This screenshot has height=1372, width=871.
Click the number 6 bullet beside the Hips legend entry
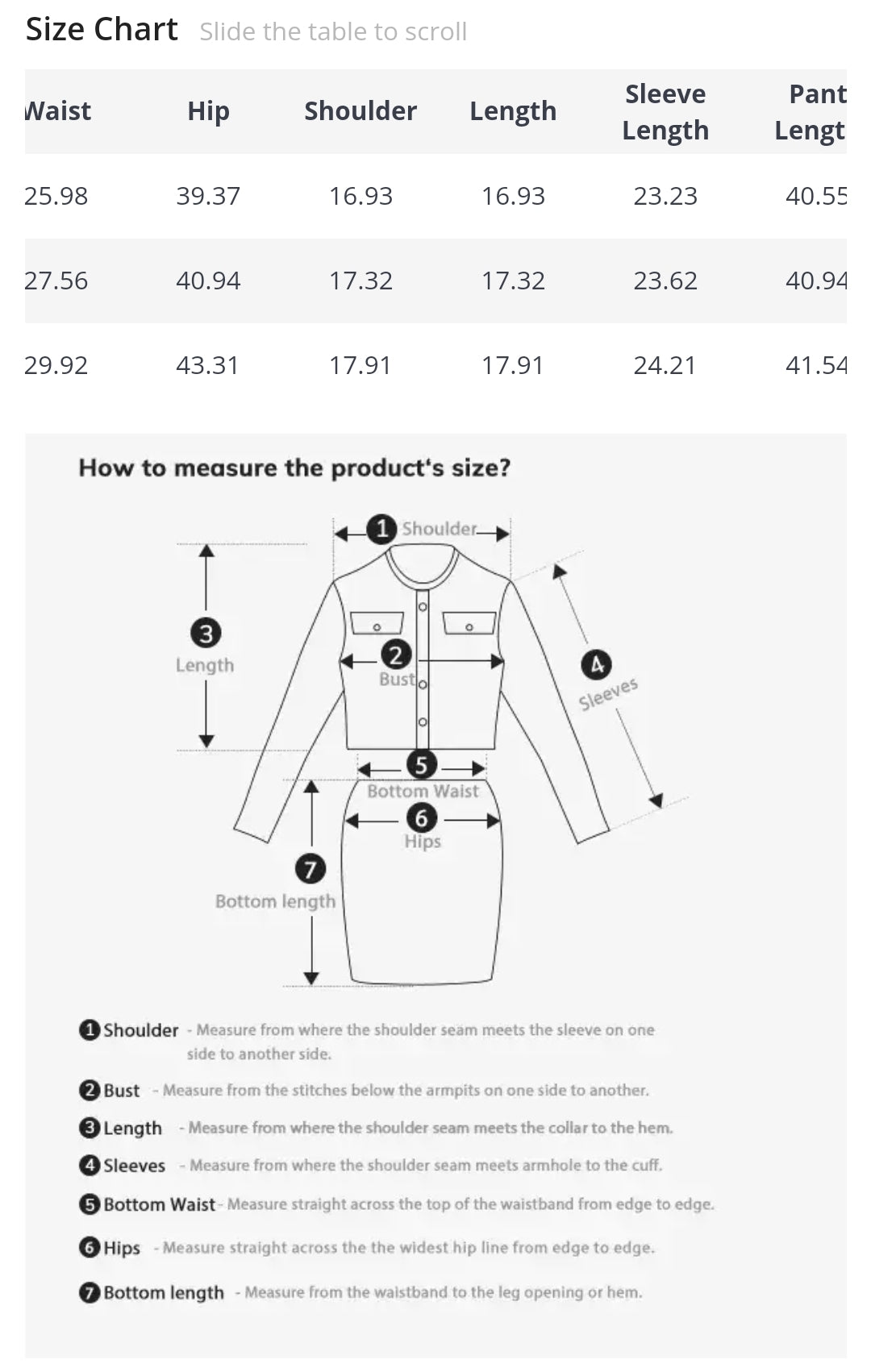[90, 1247]
